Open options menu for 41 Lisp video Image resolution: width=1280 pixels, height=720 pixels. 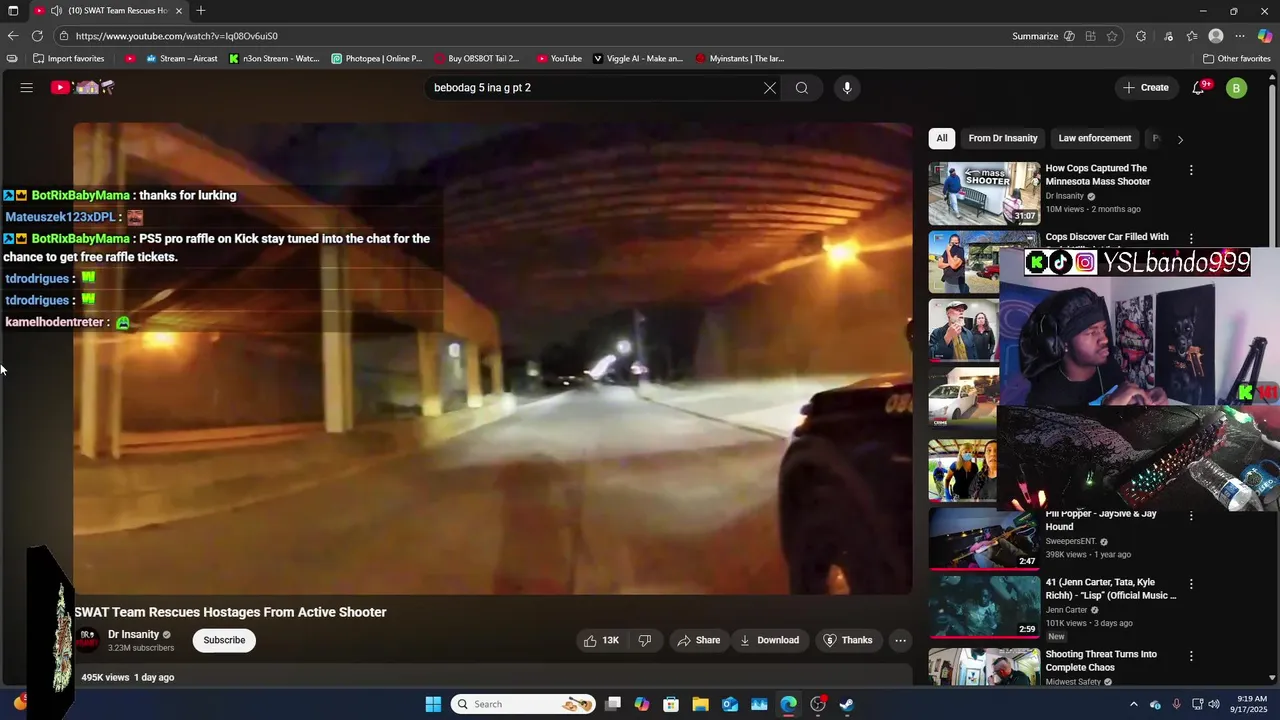(x=1191, y=584)
